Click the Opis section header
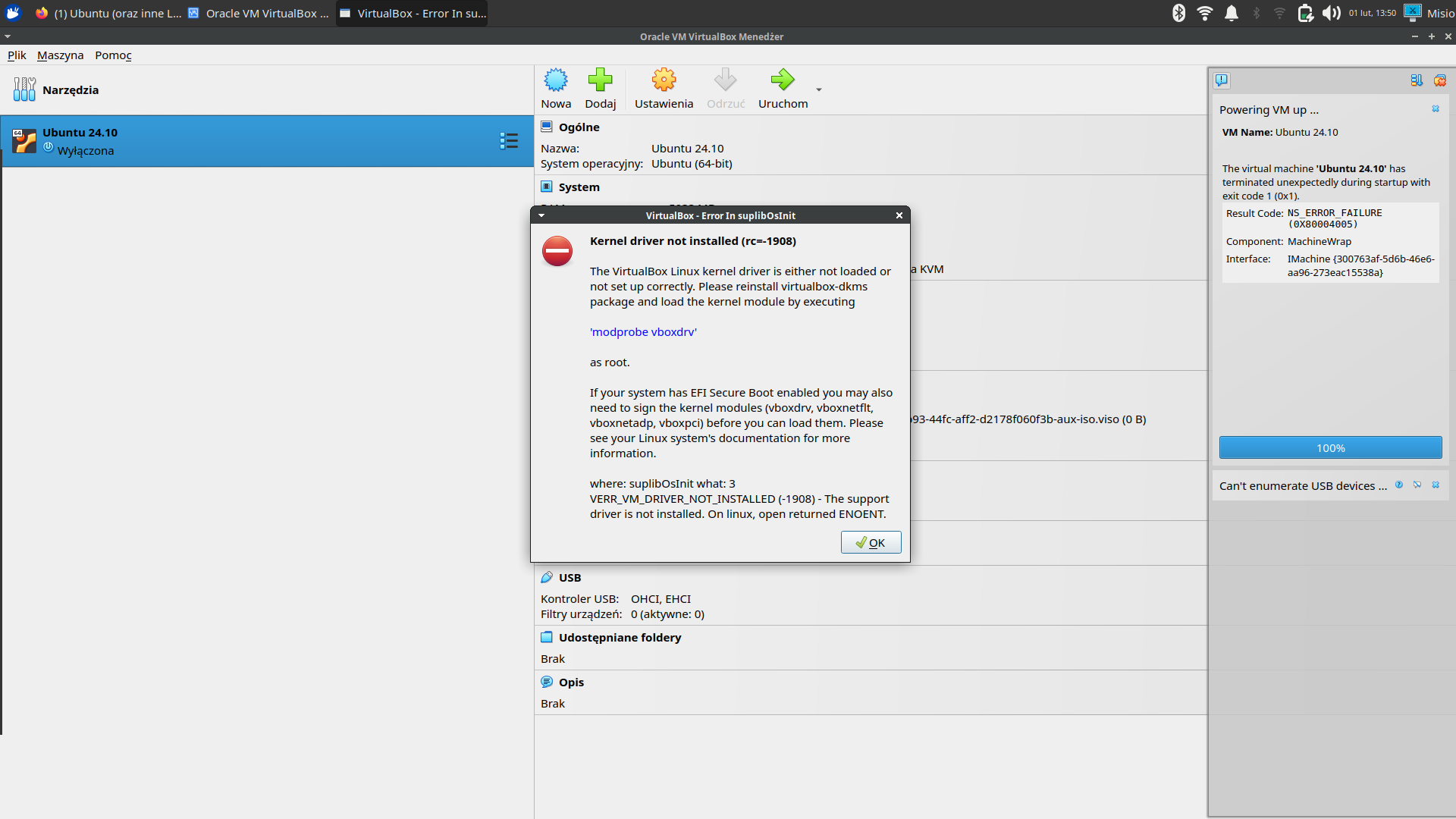 [x=571, y=682]
